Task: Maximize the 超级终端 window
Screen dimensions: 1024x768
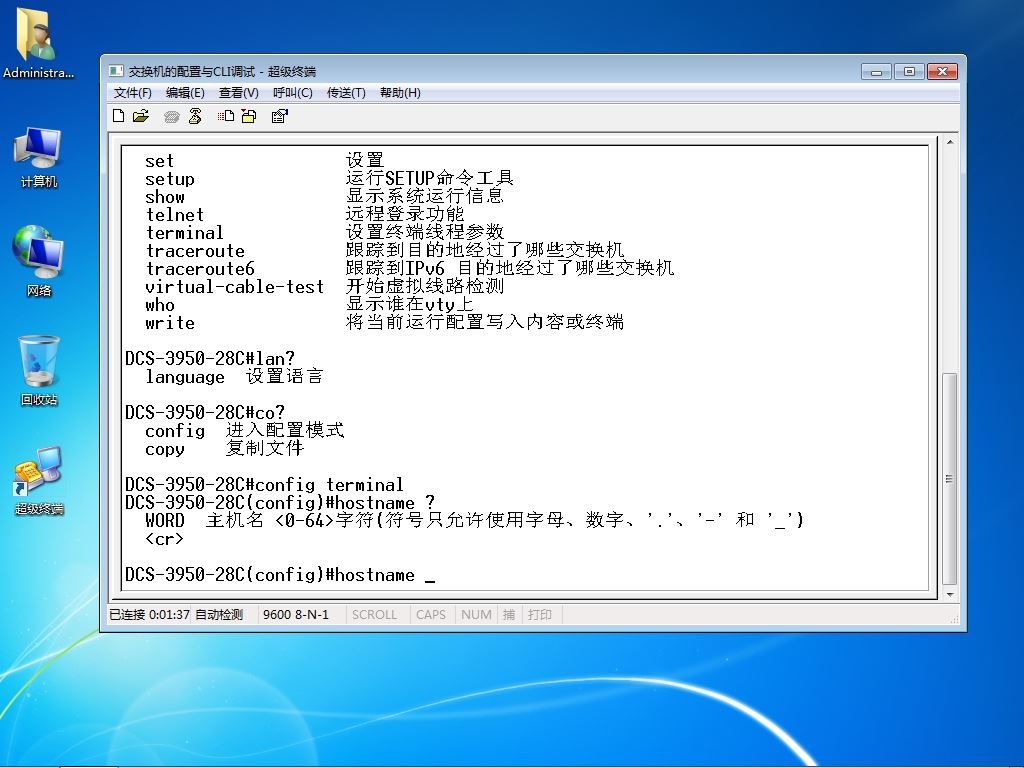Action: (908, 71)
